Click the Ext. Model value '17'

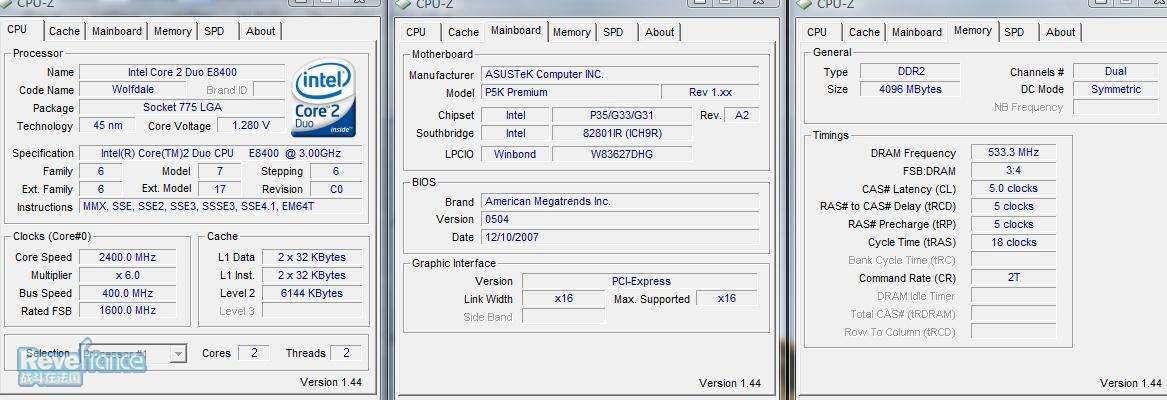coord(220,189)
